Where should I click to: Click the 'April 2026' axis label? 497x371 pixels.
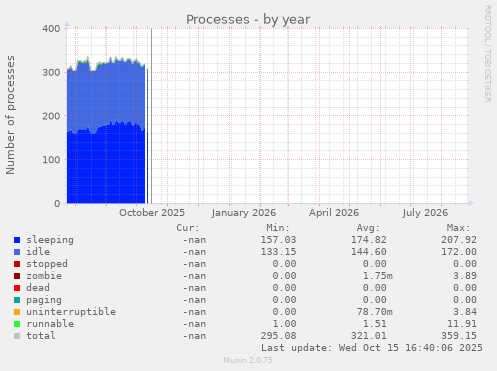click(x=334, y=213)
